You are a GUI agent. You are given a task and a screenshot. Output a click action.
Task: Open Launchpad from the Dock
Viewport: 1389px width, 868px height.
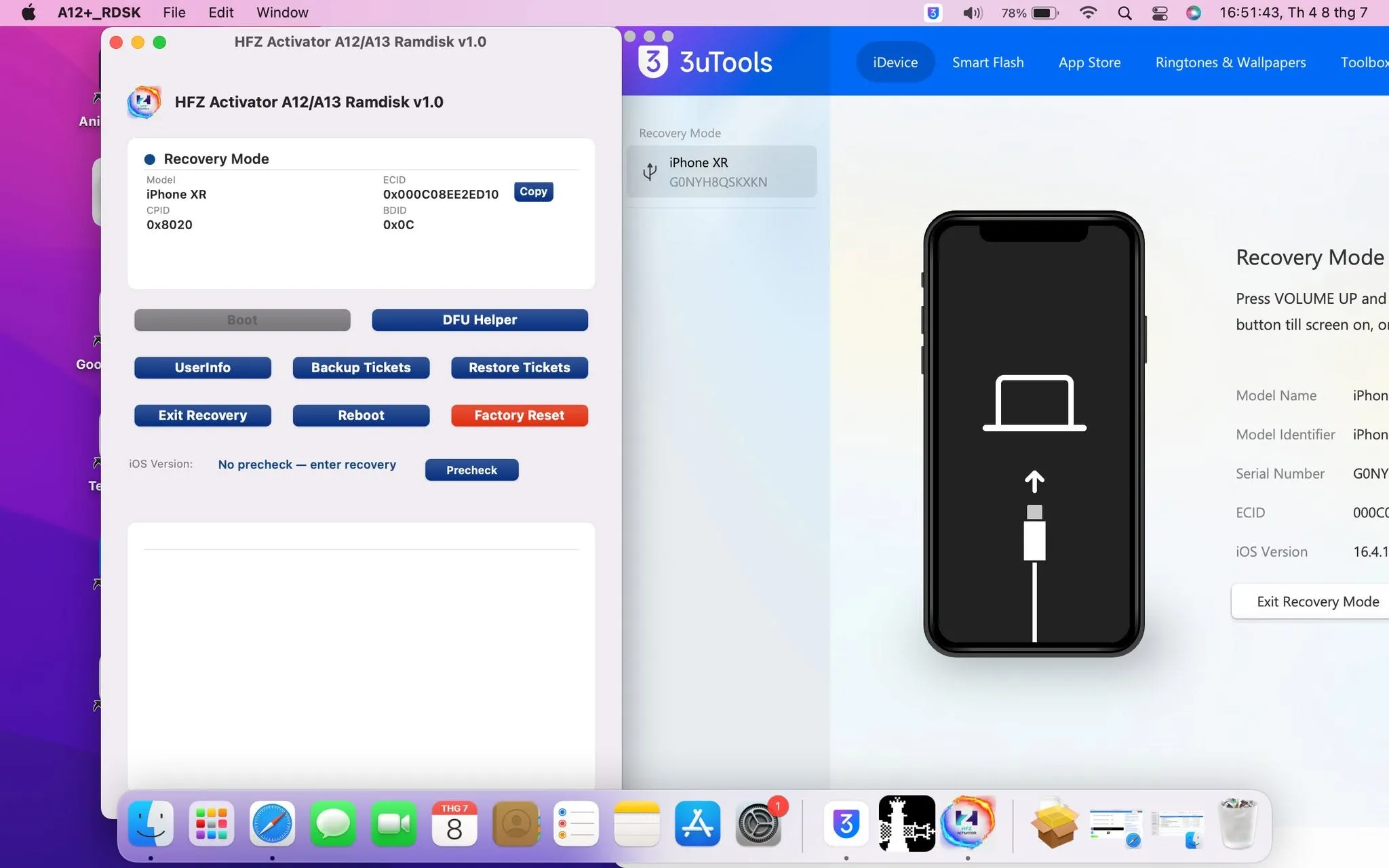click(x=212, y=823)
